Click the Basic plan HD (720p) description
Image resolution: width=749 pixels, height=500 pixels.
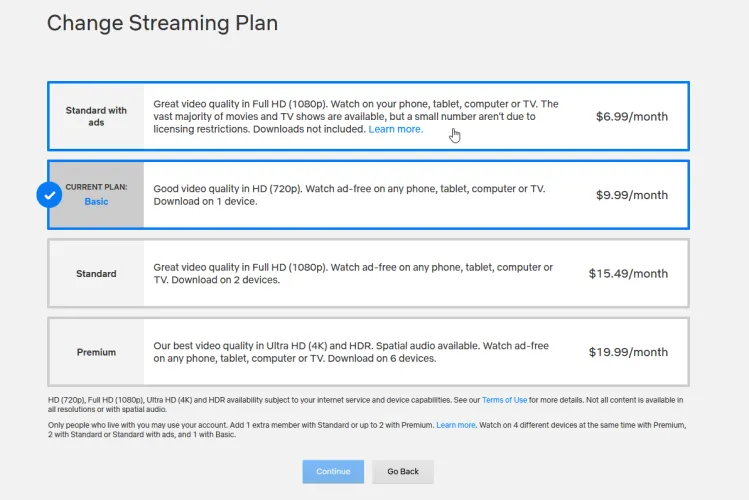(349, 195)
